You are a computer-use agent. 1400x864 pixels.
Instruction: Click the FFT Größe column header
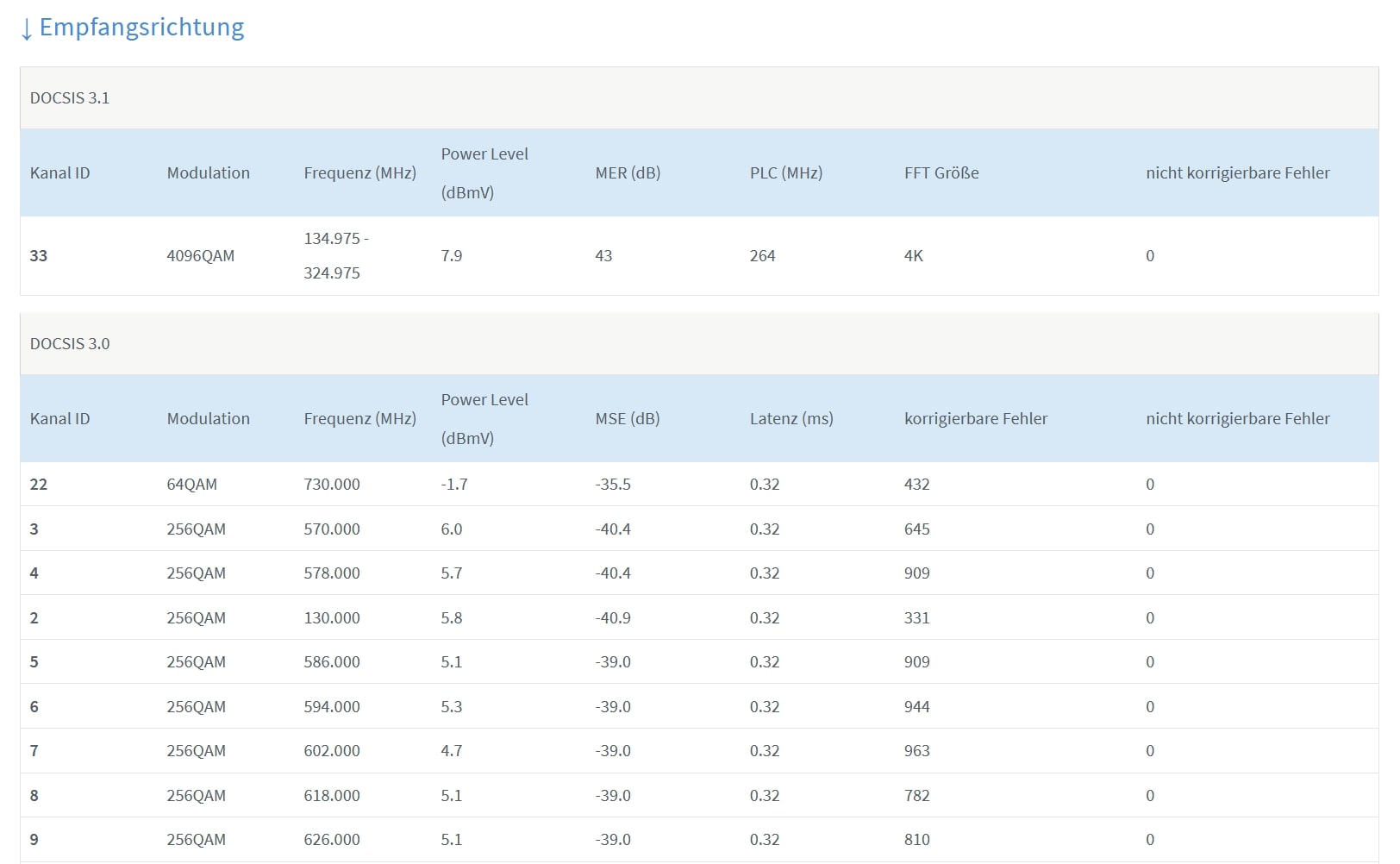click(x=941, y=173)
